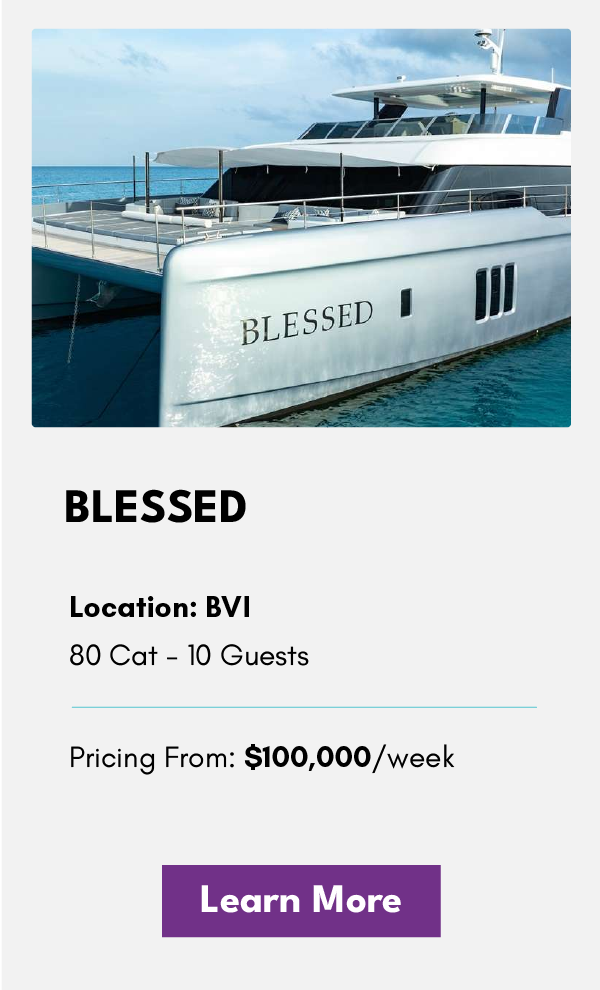Click the Location: BVI label
600x990 pixels.
pyautogui.click(x=160, y=607)
